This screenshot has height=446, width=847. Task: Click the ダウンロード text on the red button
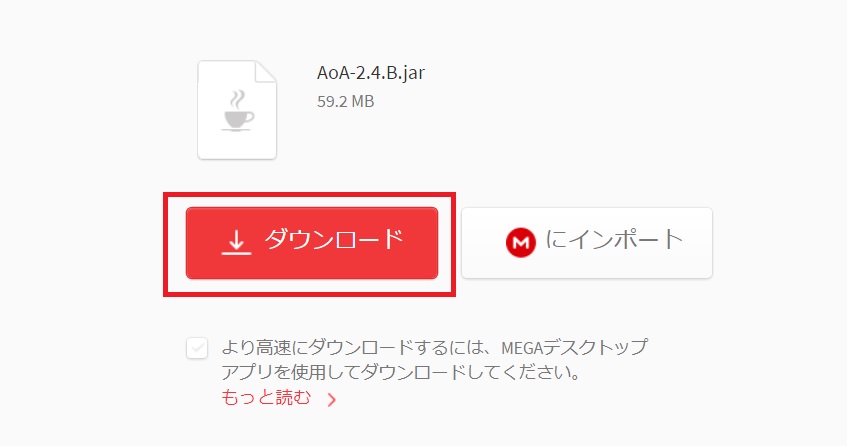click(334, 239)
